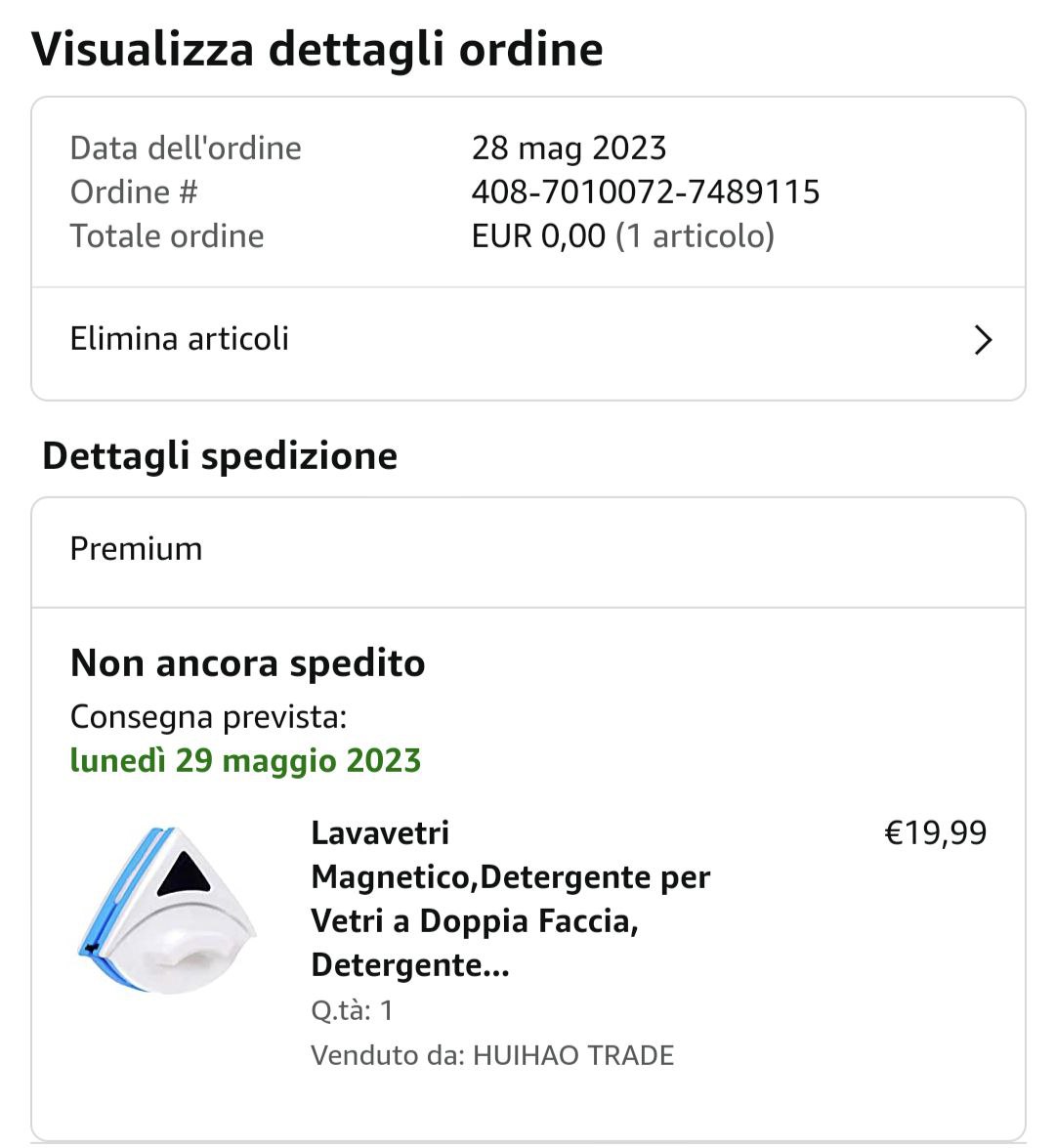Click the Dettagli spedizione section heading
1055x1148 pixels.
click(x=220, y=456)
